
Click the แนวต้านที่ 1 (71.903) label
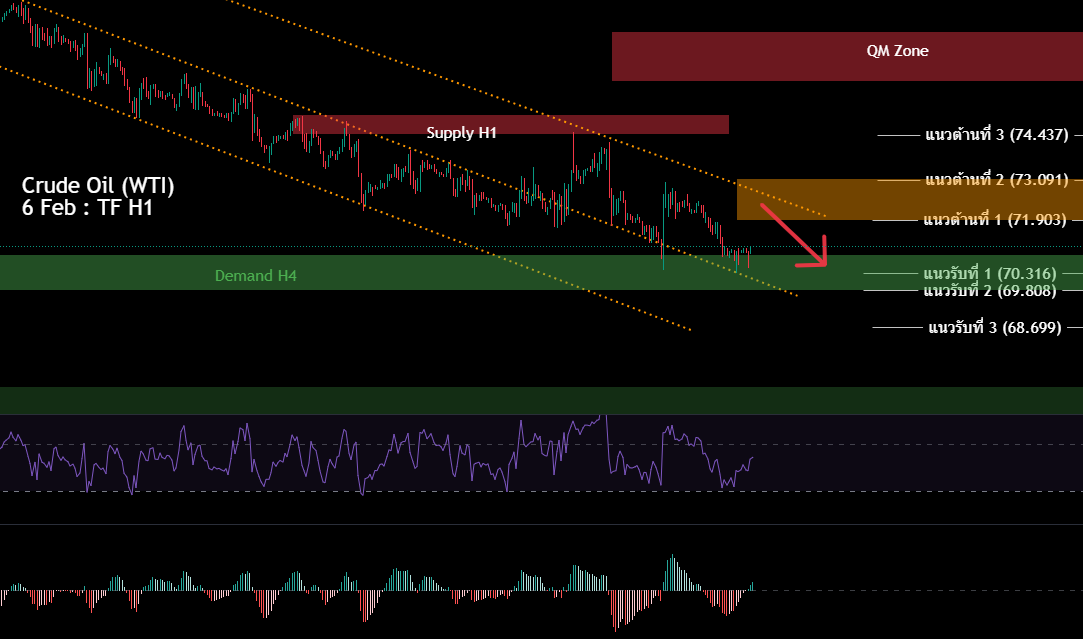click(x=995, y=219)
